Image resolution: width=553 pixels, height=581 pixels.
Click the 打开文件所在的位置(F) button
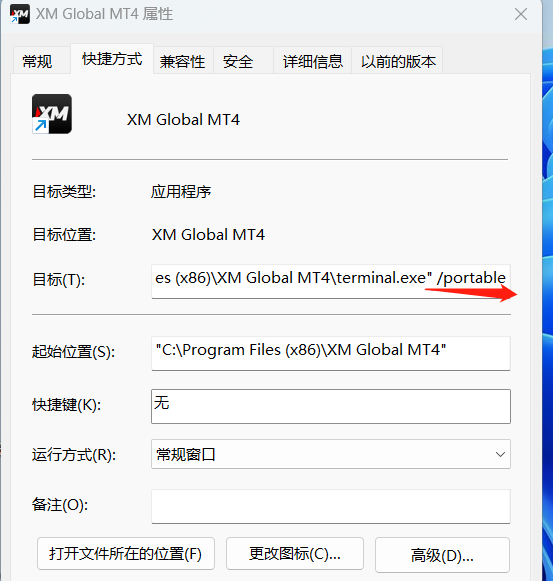pos(126,554)
